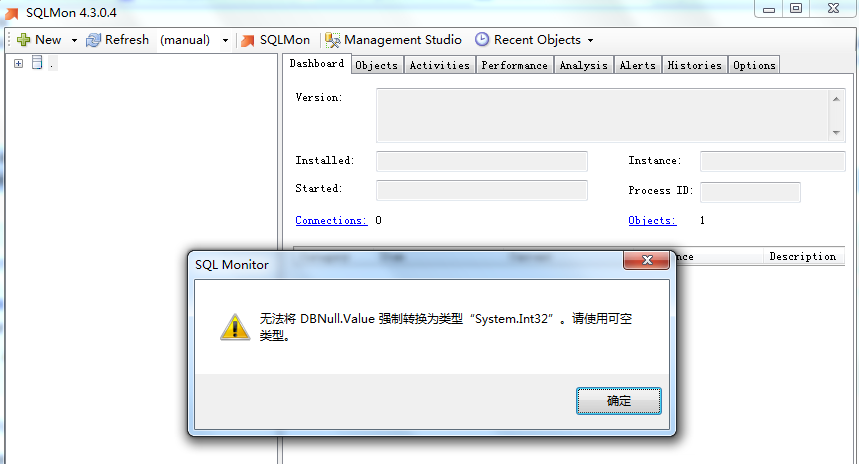Click the green plus New icon
859x464 pixels.
24,39
